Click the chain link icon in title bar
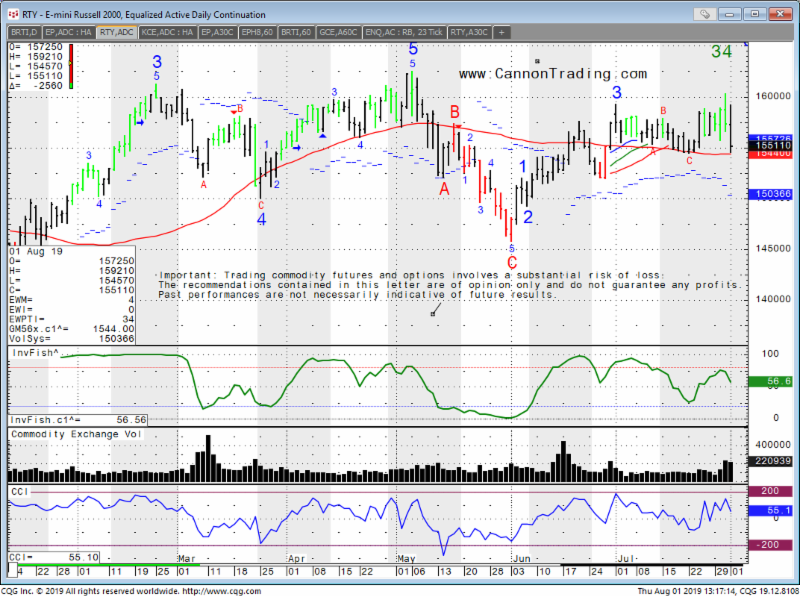The height and width of the screenshot is (597, 800). (705, 15)
